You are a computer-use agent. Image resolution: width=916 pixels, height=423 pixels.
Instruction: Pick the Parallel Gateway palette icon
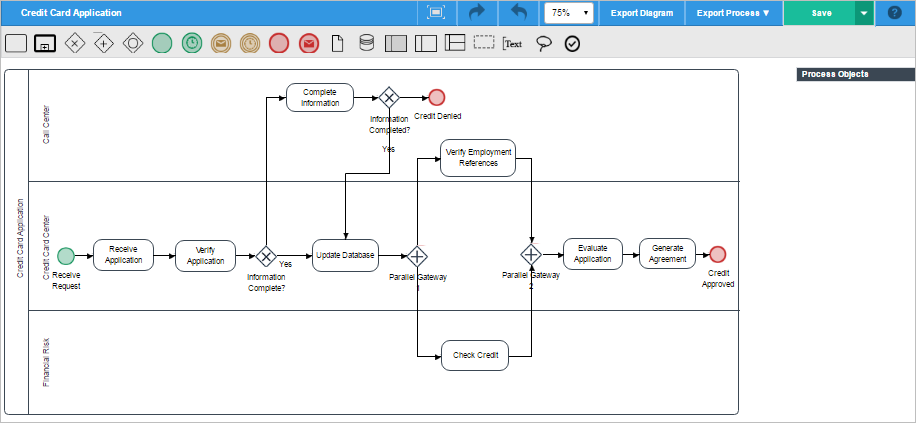(x=103, y=43)
